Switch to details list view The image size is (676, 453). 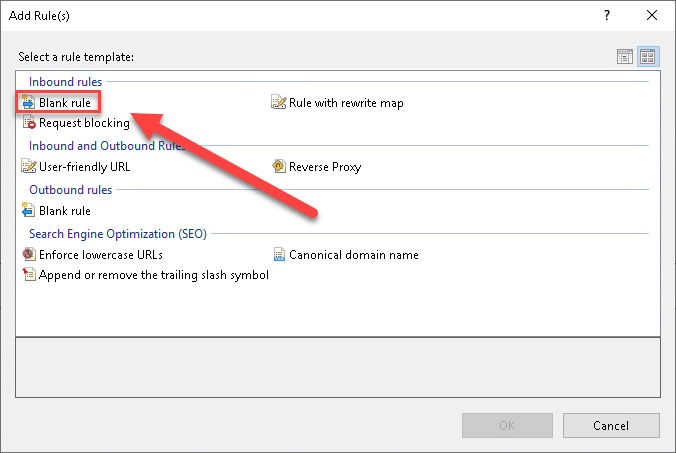(x=626, y=57)
